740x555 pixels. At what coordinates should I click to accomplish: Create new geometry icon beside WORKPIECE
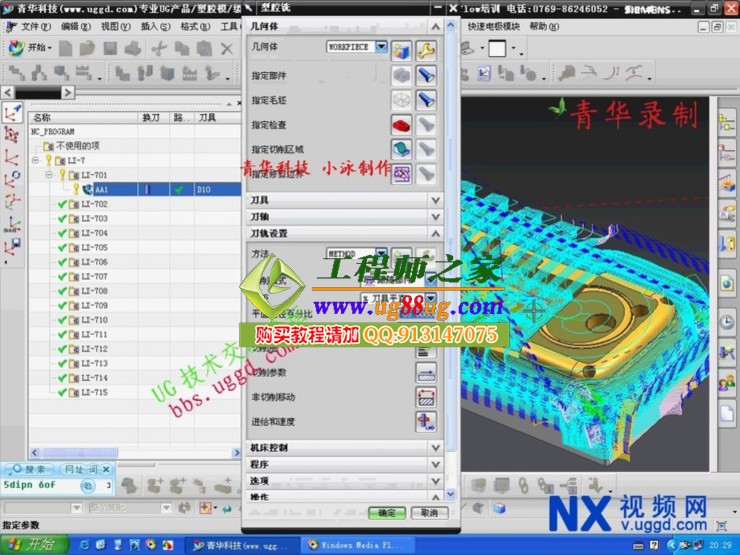[402, 49]
